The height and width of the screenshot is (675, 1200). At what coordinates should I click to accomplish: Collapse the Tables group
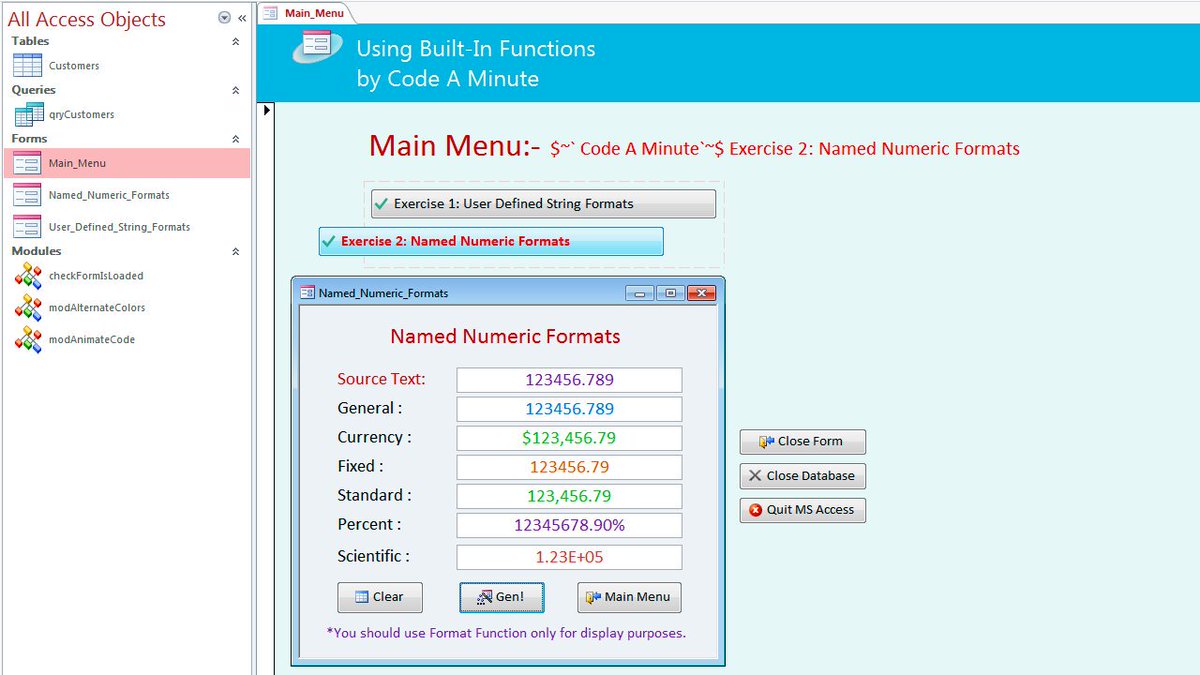point(236,42)
